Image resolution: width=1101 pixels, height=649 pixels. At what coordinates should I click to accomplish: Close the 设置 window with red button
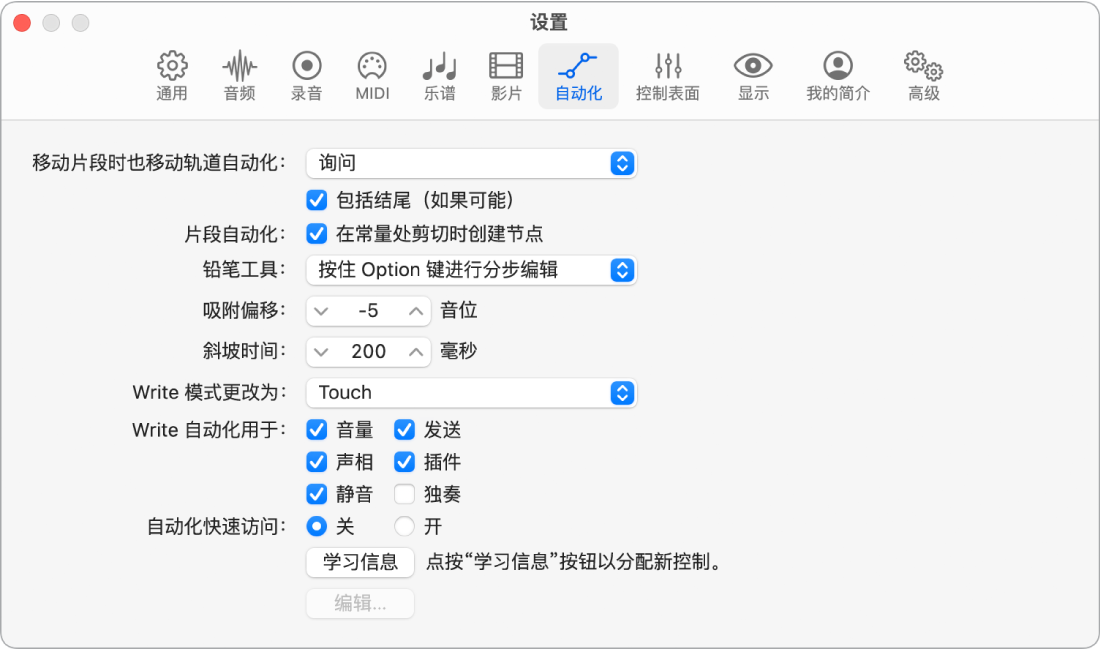tap(22, 22)
